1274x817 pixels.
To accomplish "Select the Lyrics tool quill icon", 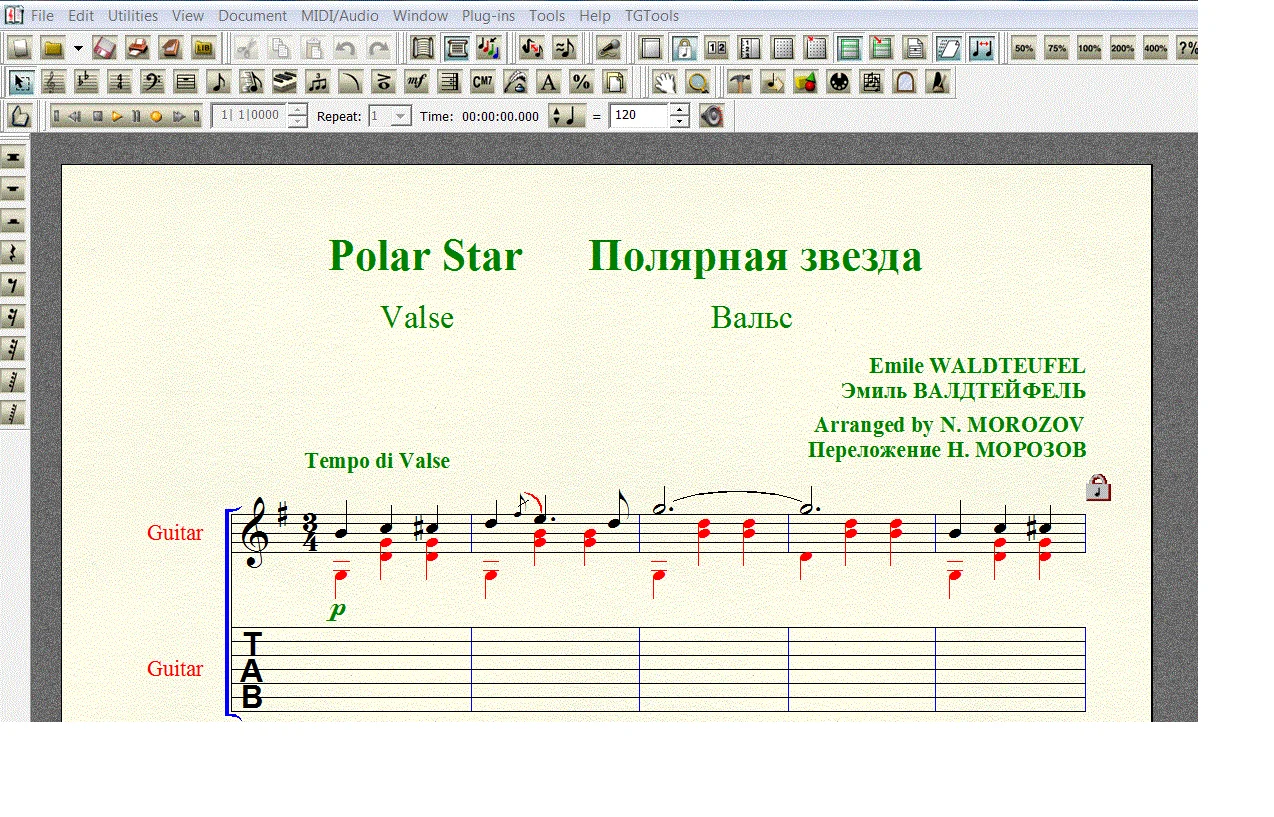I will tap(515, 81).
